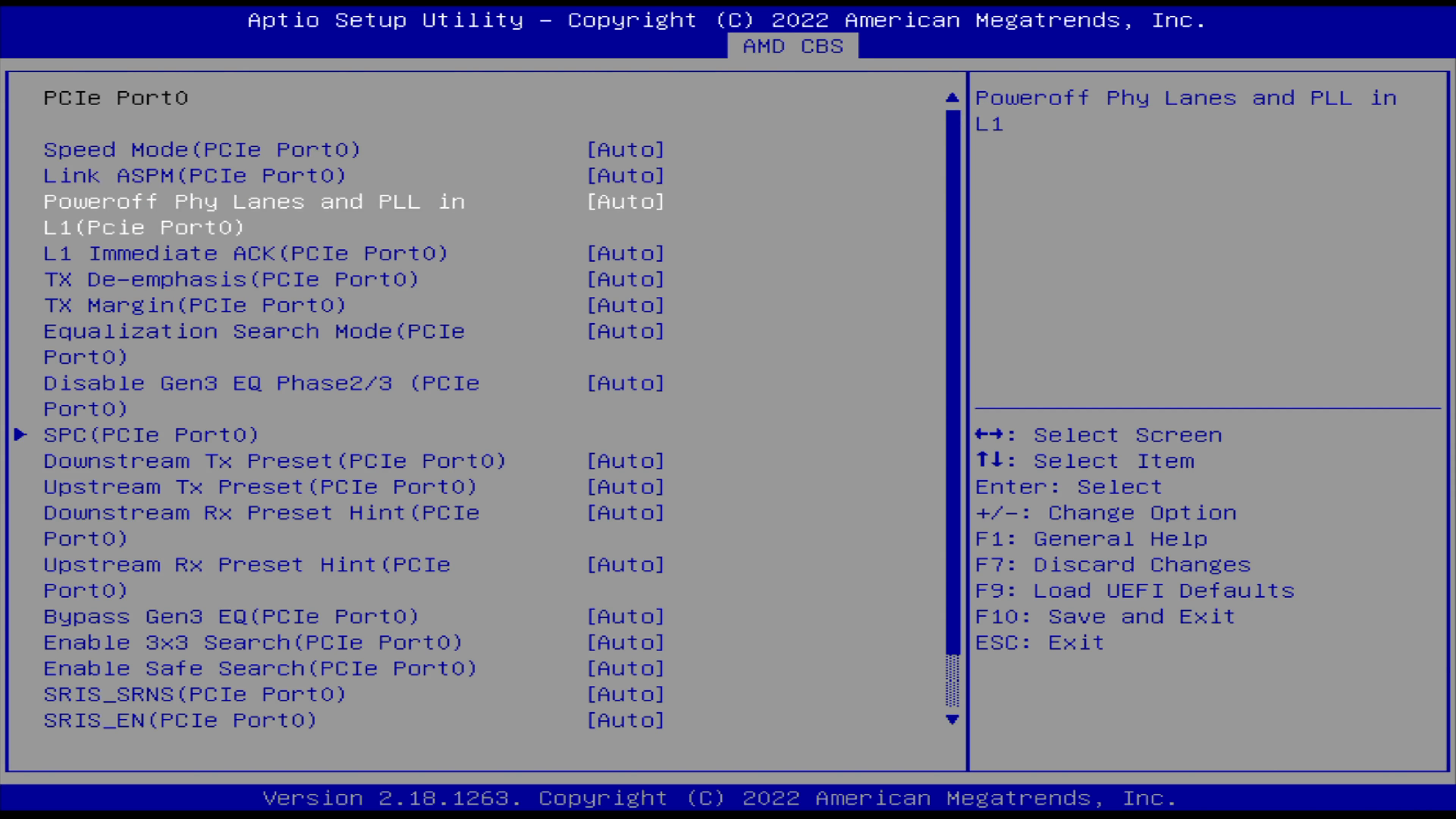Screen dimensions: 1456x819
Task: Change the TX Margin [Auto] value
Action: coord(625,306)
